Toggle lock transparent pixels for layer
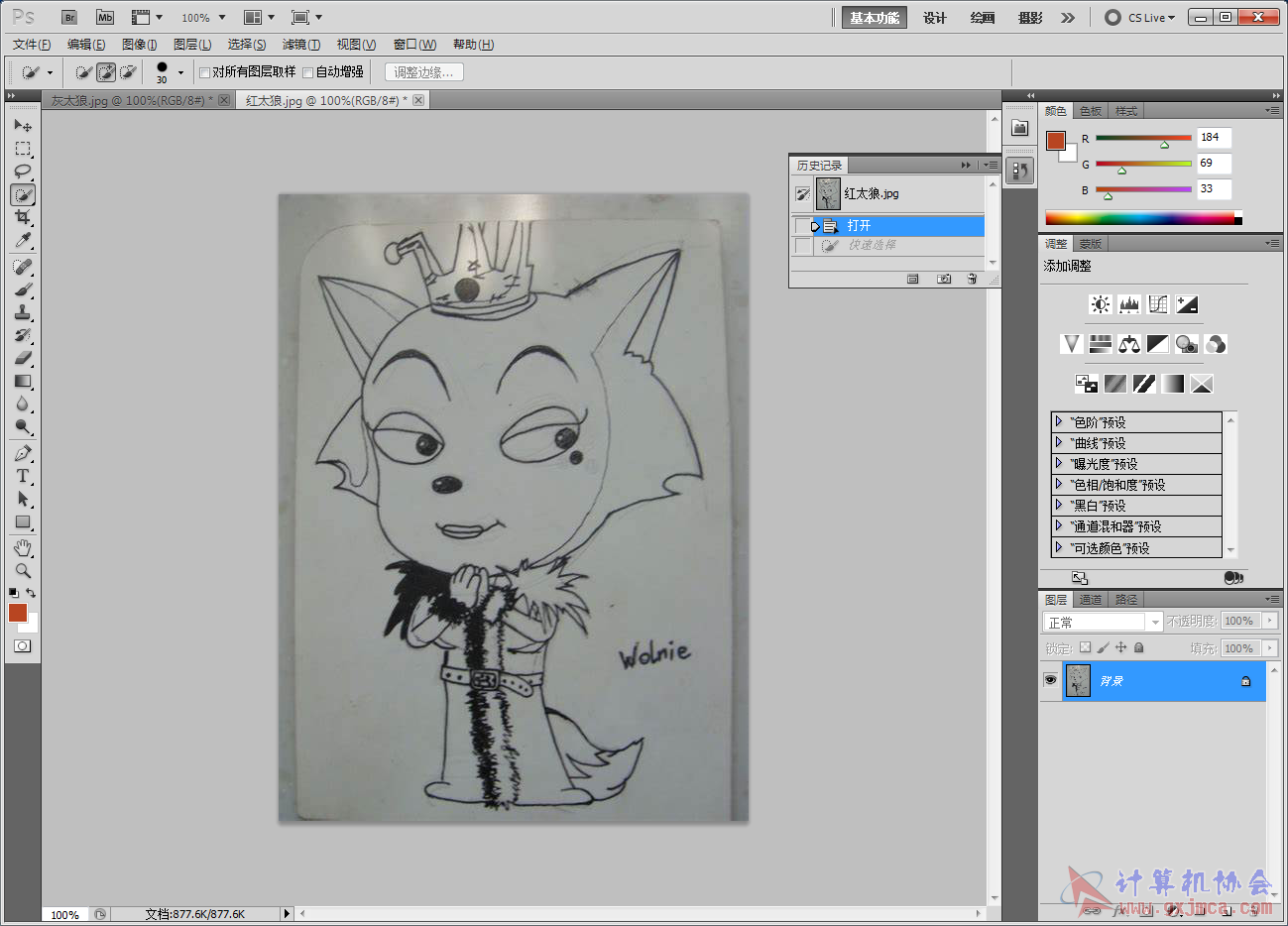The image size is (1288, 926). [x=1085, y=647]
